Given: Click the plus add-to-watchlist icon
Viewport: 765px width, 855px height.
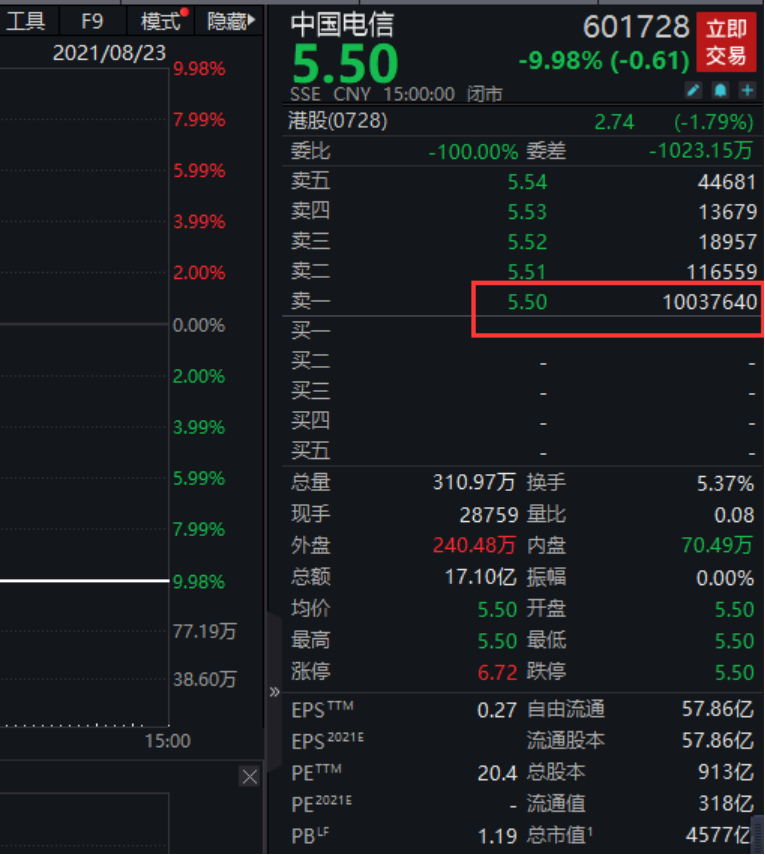Looking at the screenshot, I should (747, 90).
